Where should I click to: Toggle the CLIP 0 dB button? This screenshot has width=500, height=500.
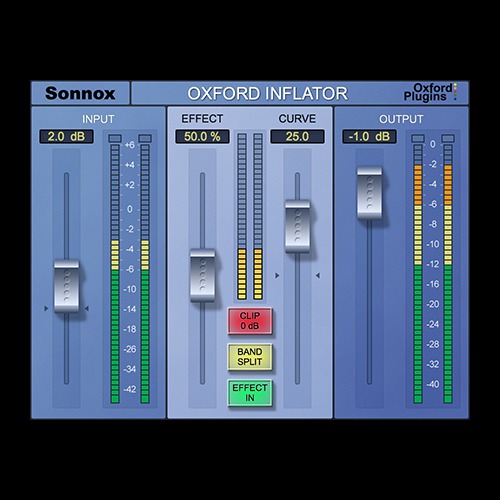pos(250,321)
